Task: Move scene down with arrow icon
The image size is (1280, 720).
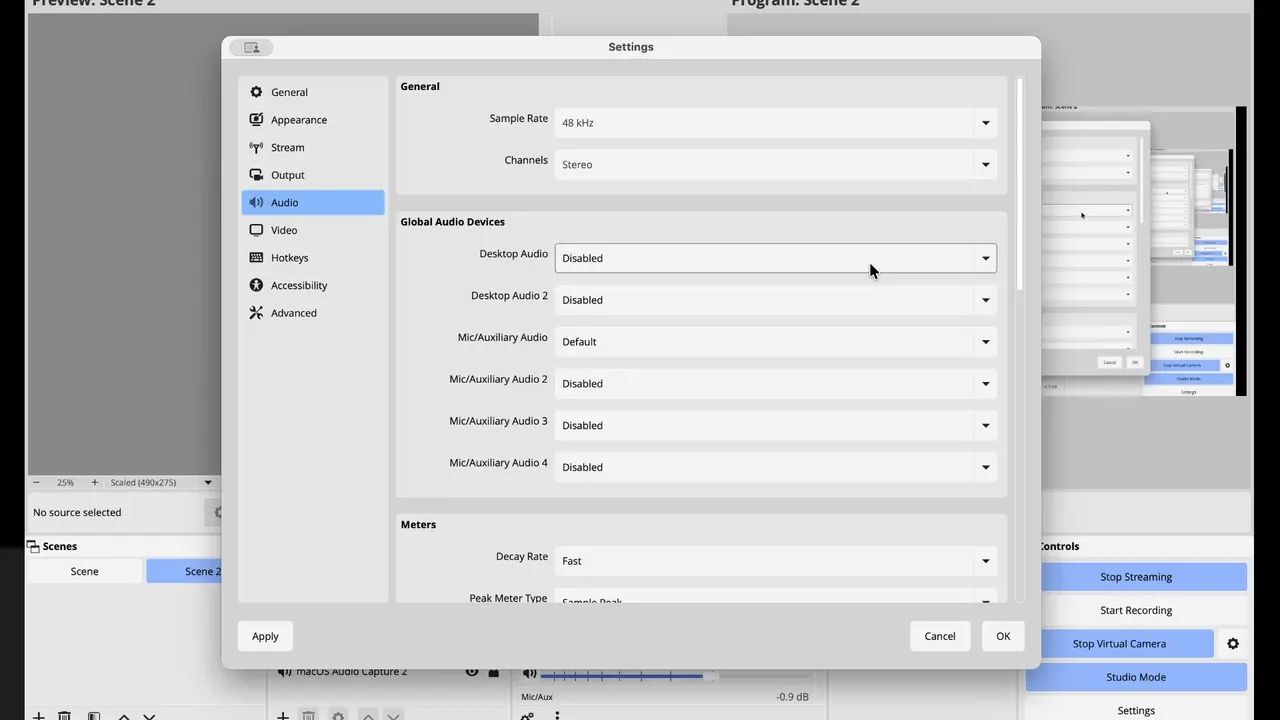Action: tap(149, 716)
